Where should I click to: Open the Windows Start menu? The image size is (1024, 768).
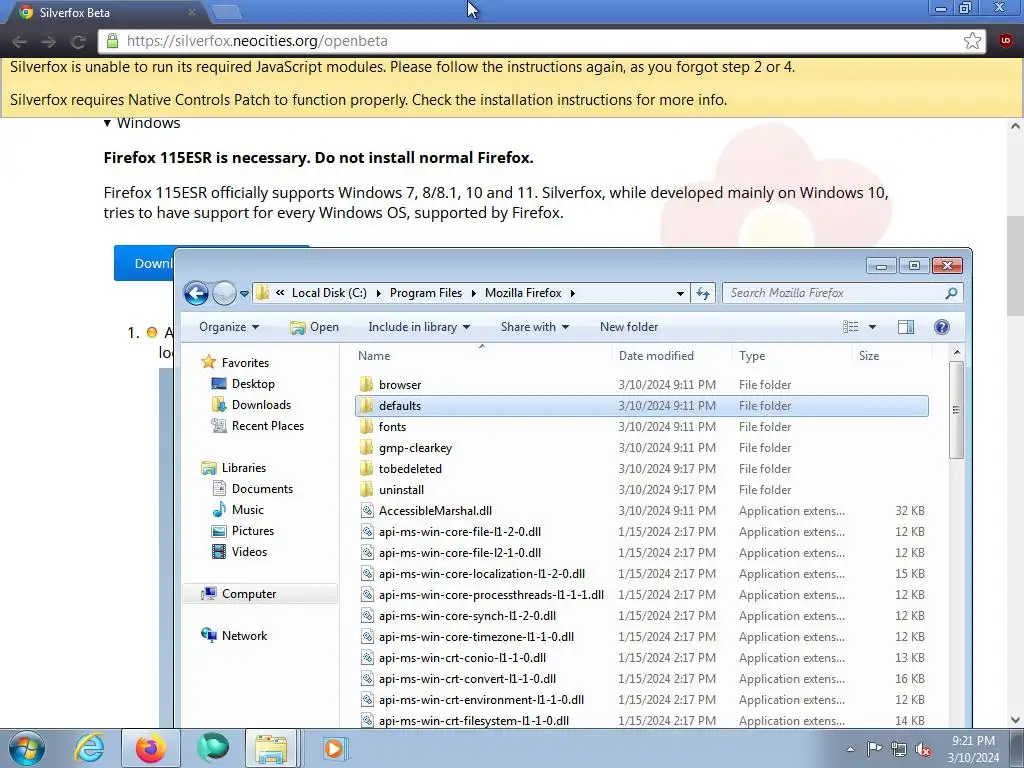click(x=26, y=748)
